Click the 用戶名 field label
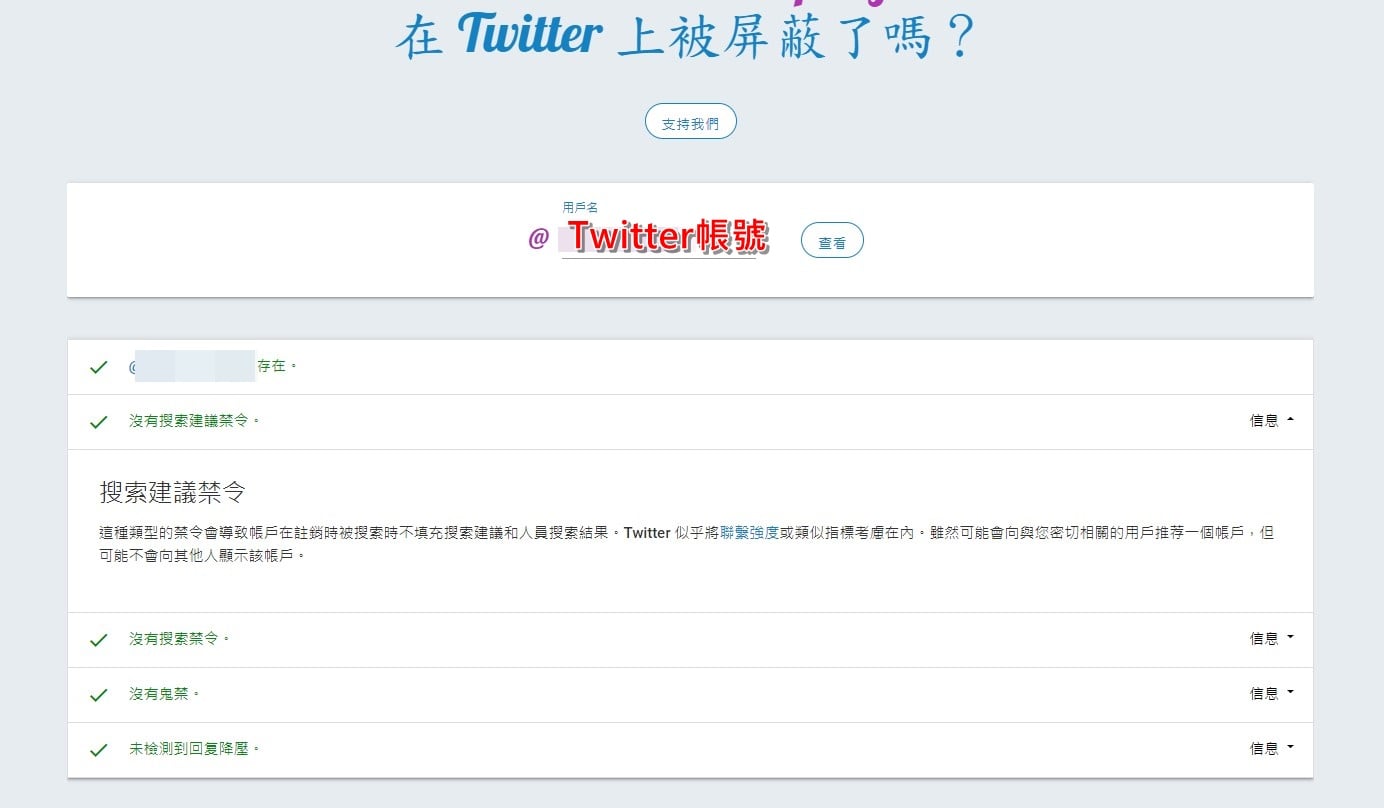 (x=580, y=208)
